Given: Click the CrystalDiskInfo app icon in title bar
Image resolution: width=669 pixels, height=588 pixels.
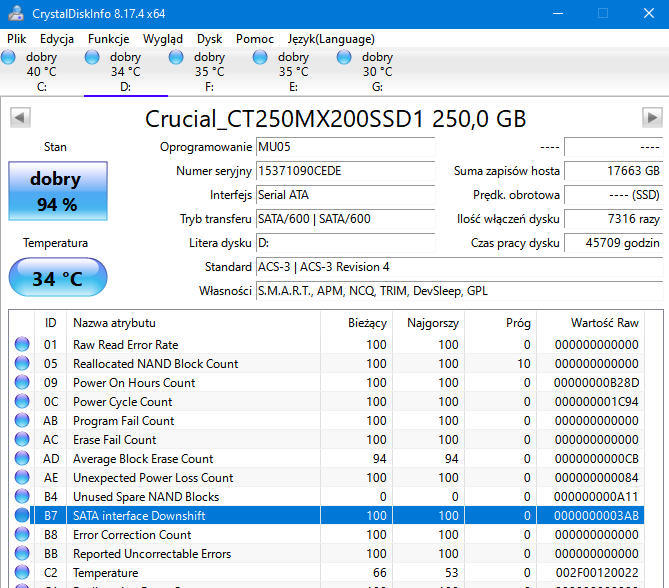Looking at the screenshot, I should click(16, 14).
